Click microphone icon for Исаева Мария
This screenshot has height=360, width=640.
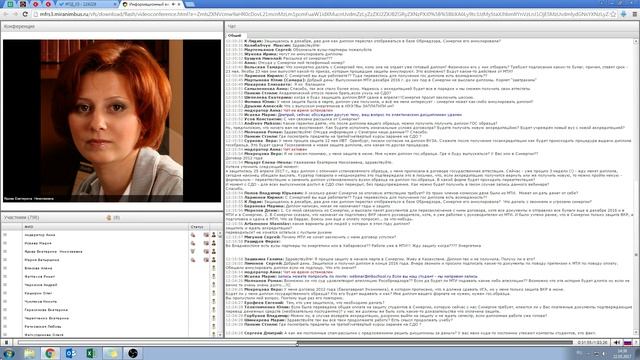pos(193,243)
